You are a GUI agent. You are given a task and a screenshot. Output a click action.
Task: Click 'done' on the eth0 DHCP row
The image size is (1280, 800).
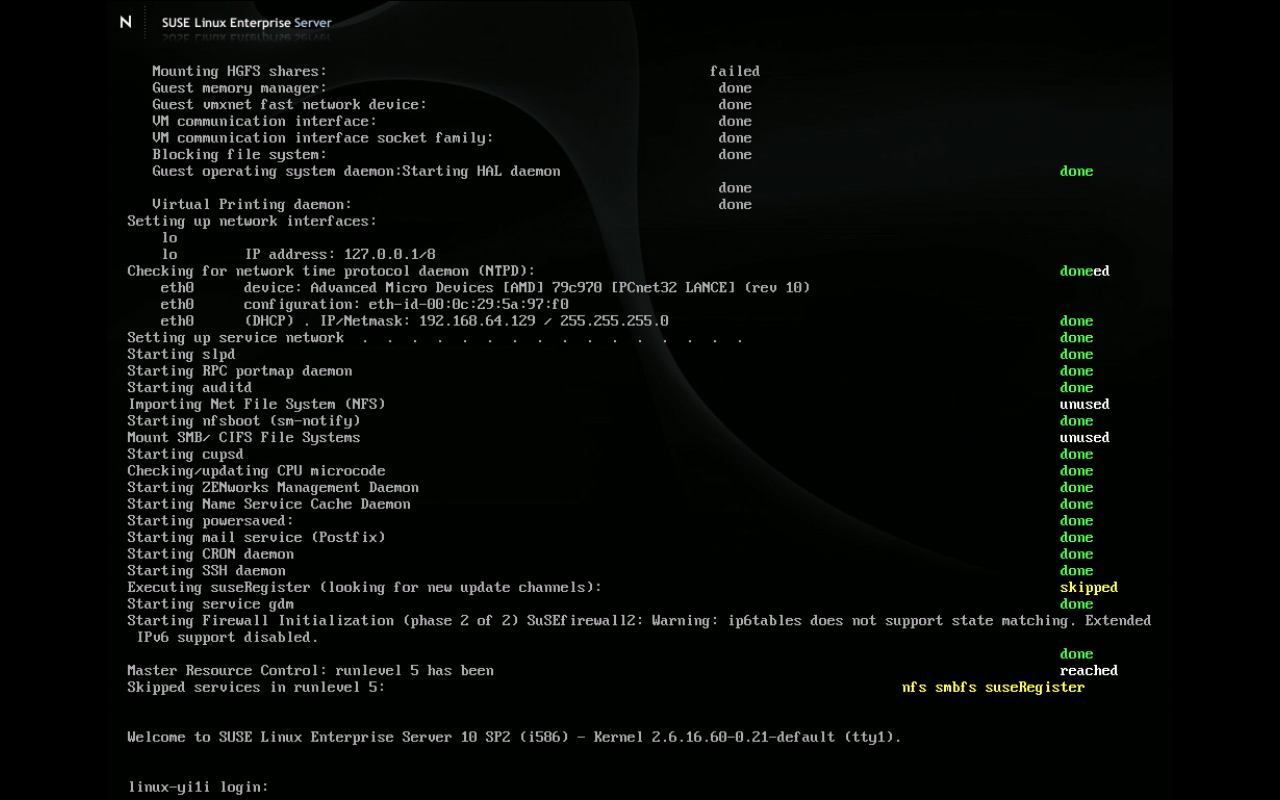(1076, 321)
